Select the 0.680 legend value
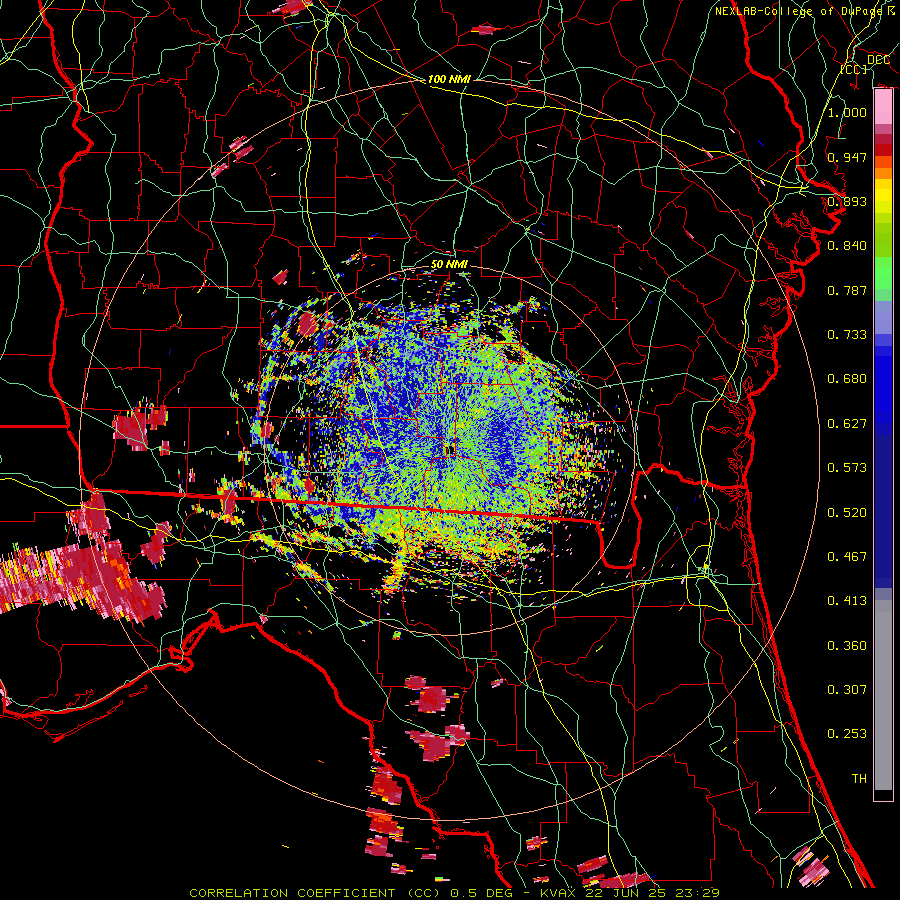900x900 pixels. (847, 379)
